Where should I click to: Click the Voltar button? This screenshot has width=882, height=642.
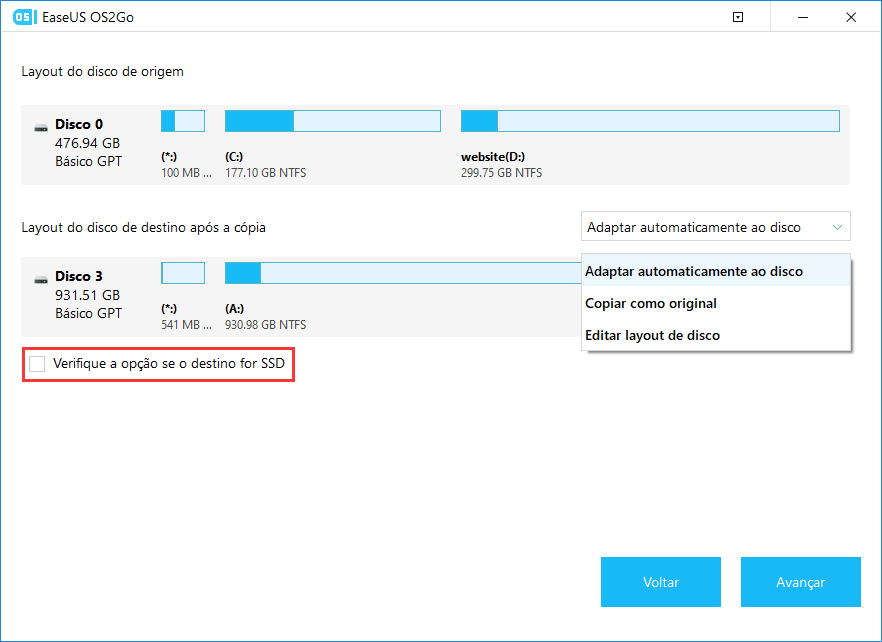pos(660,582)
